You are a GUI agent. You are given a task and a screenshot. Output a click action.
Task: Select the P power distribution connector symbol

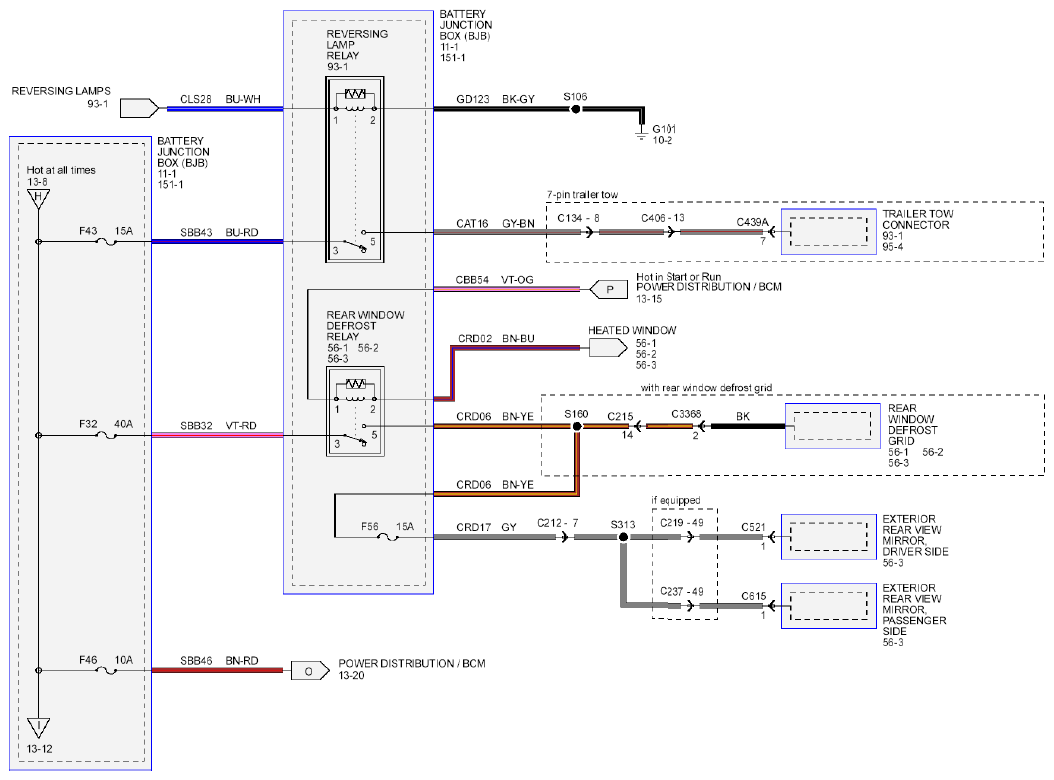click(x=608, y=290)
